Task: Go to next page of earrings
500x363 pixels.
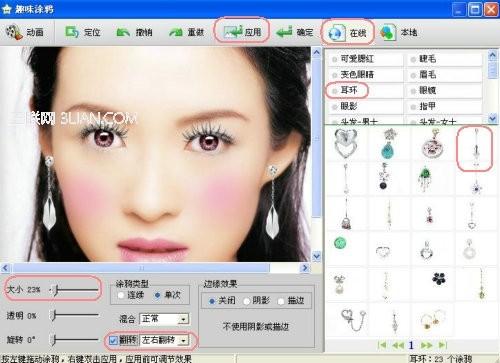Action: click(427, 345)
